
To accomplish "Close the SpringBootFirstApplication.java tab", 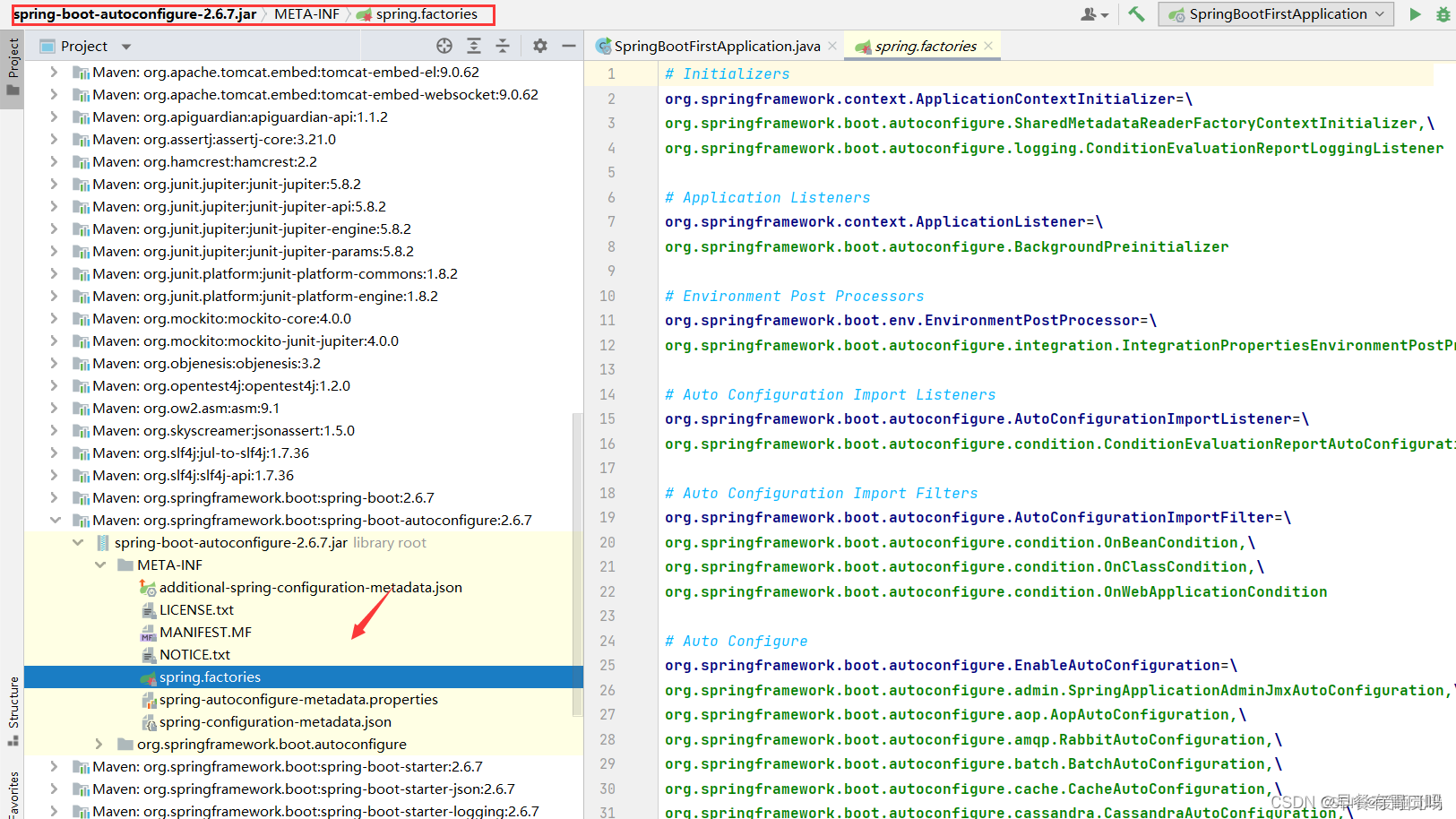I will click(x=832, y=46).
